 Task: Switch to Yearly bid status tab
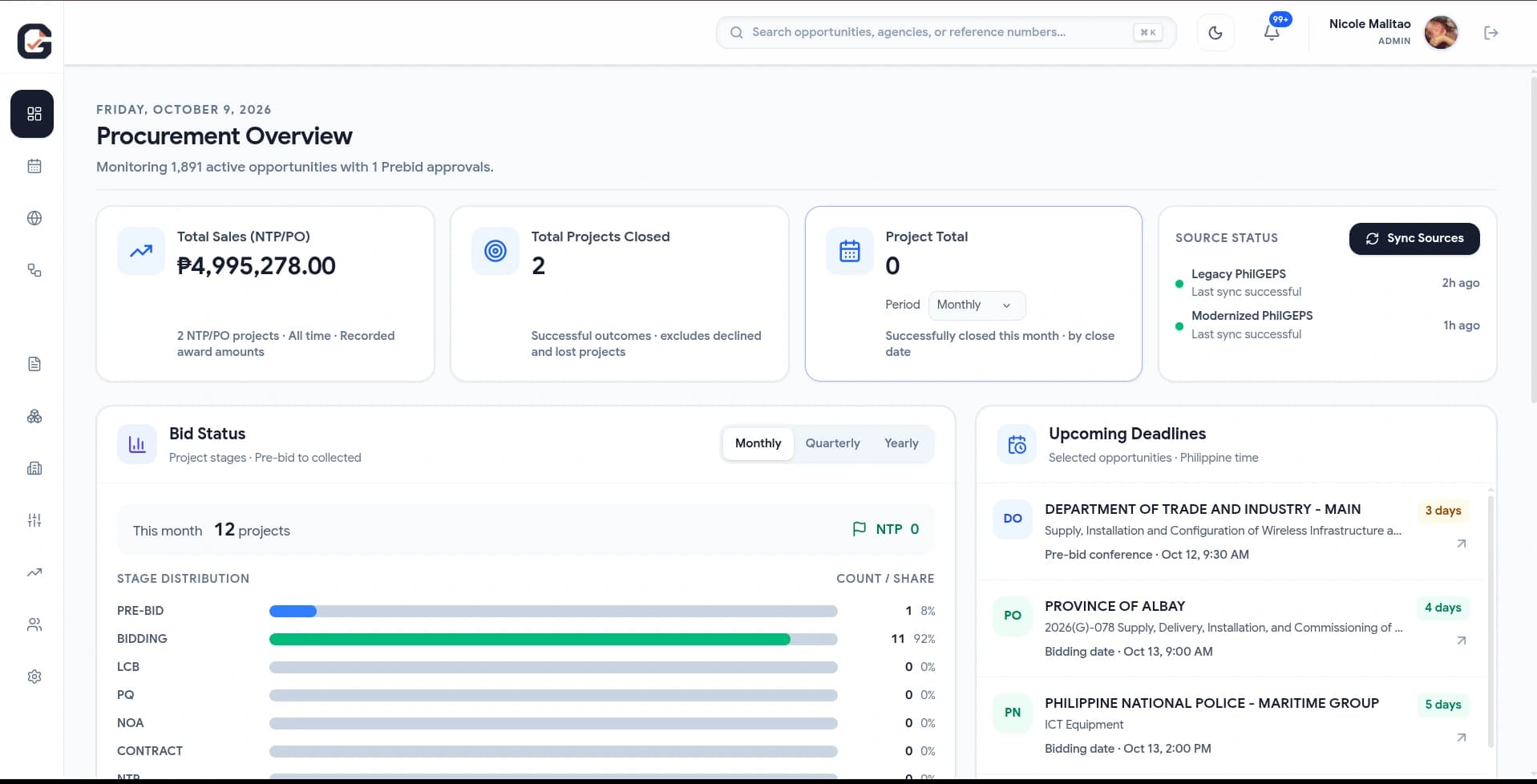[901, 443]
